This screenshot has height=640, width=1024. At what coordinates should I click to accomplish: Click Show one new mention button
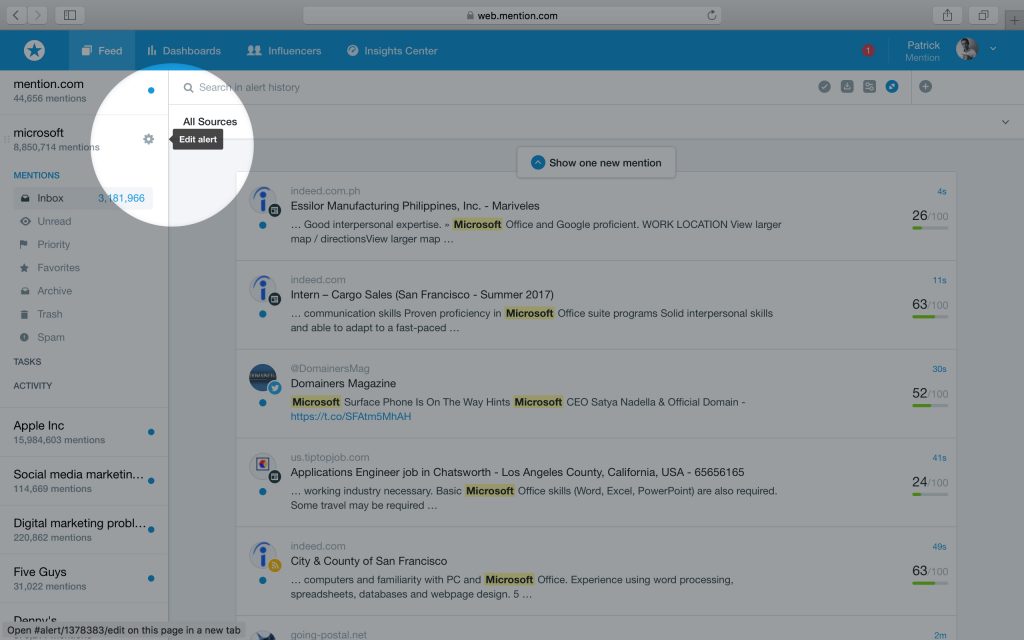coord(596,163)
